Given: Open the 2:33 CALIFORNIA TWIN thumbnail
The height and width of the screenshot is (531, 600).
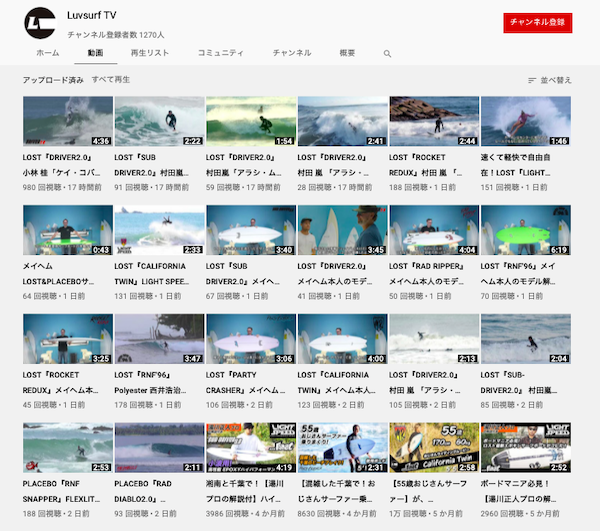Looking at the screenshot, I should tap(159, 230).
